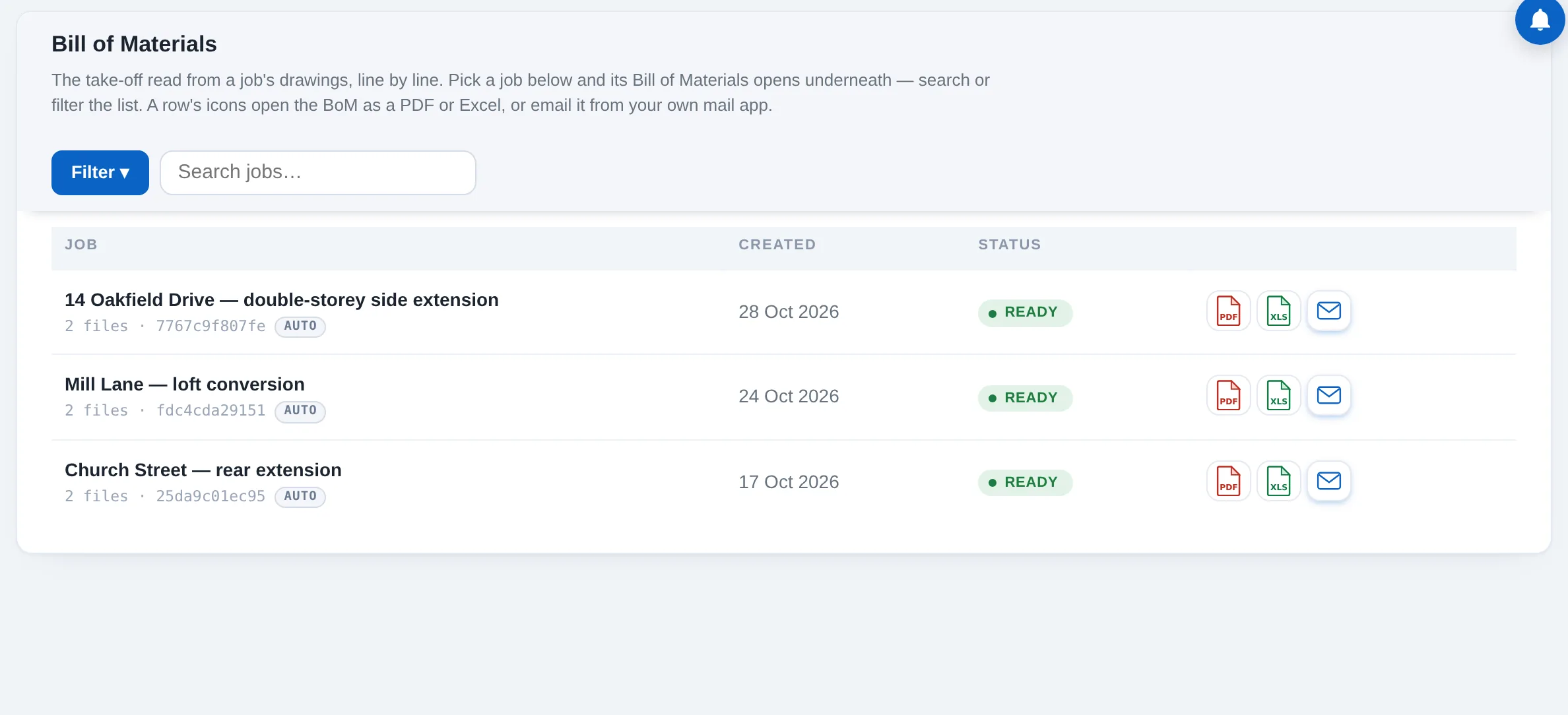The width and height of the screenshot is (1568, 715).
Task: Email the 14 Oakfield Drive BoM
Action: coord(1328,311)
